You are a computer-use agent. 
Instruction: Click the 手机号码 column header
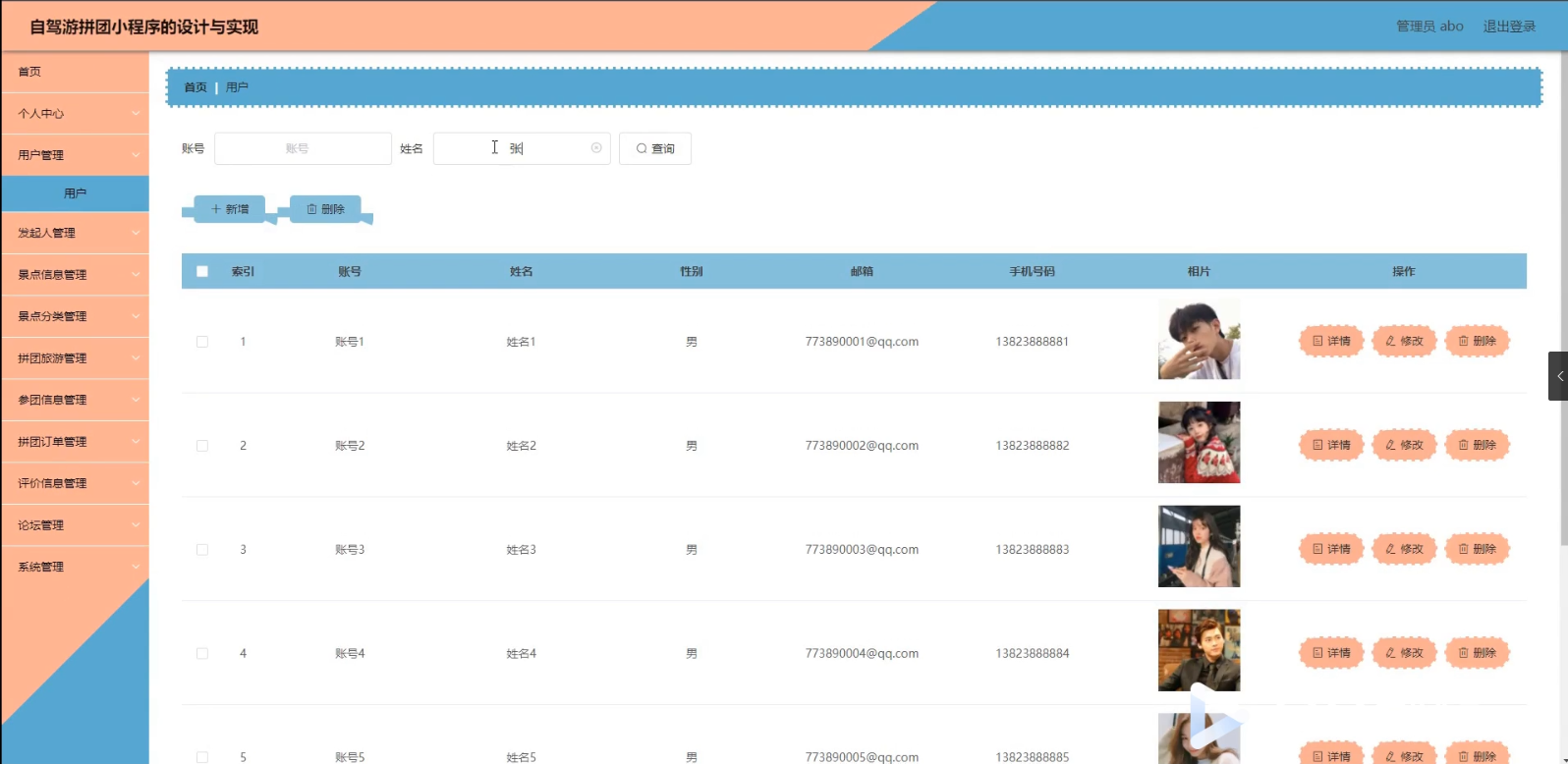pos(1032,272)
